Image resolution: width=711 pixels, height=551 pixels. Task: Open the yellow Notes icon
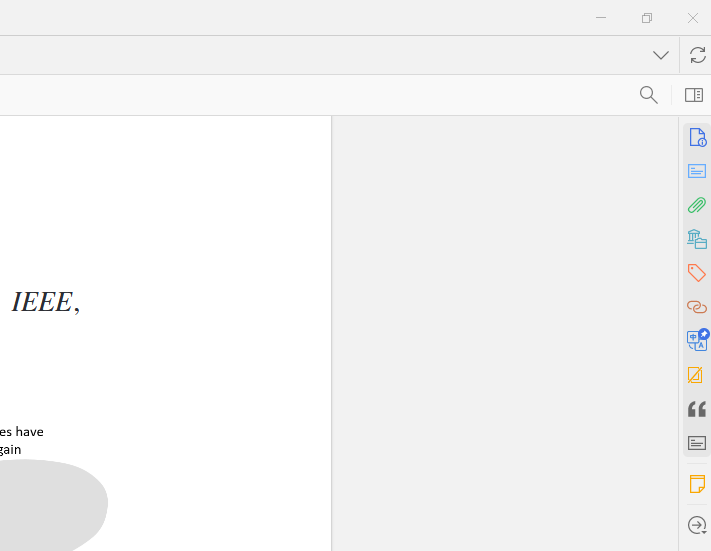click(x=697, y=484)
